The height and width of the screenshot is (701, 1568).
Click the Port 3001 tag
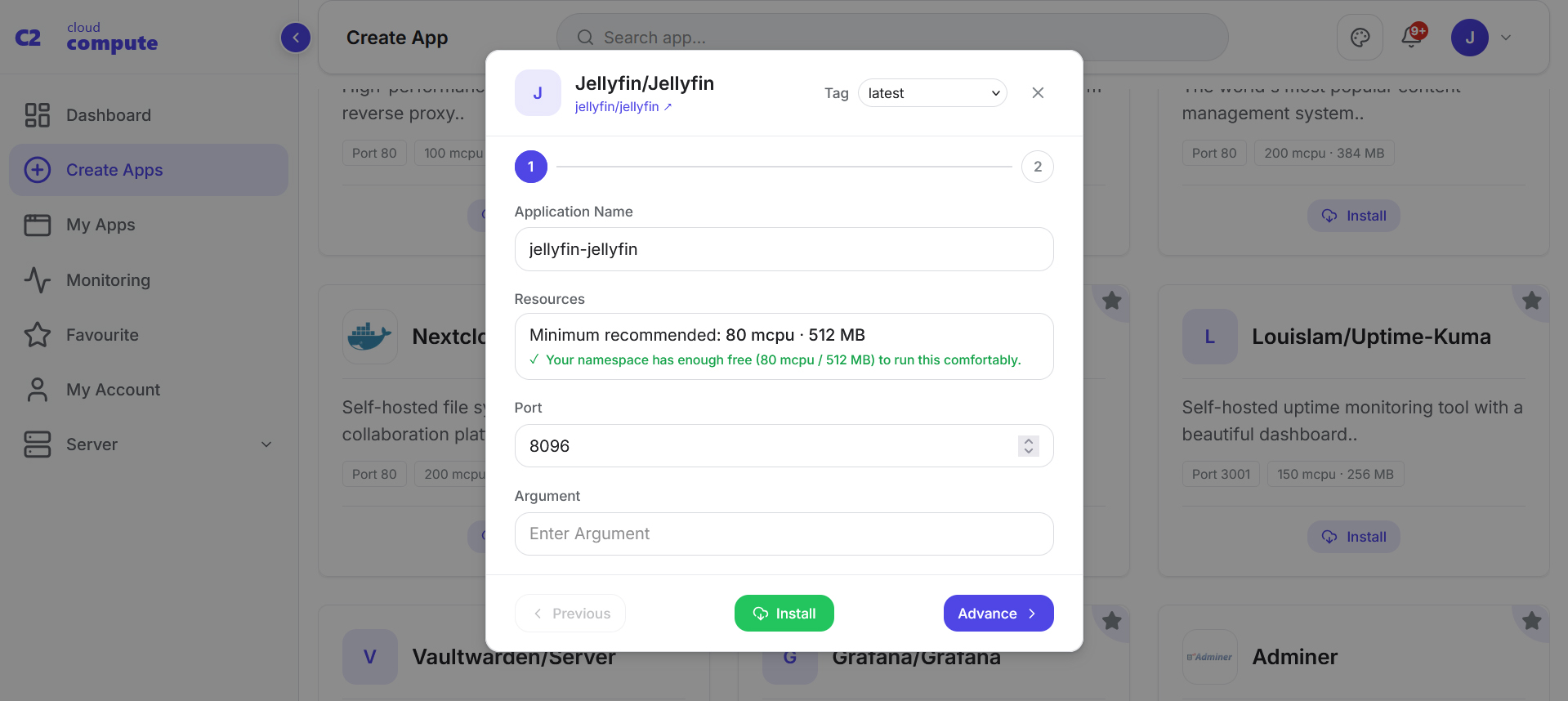(x=1221, y=474)
